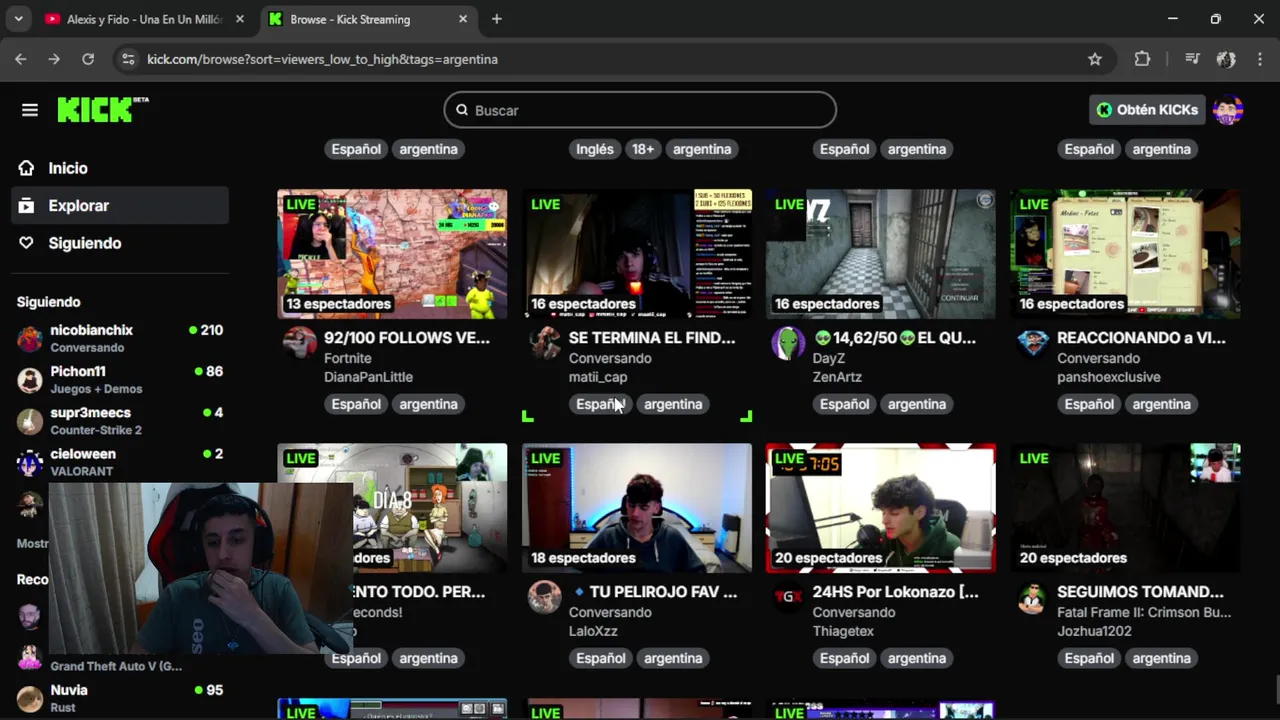The width and height of the screenshot is (1280, 720).
Task: Go back to the previous page
Action: [21, 59]
